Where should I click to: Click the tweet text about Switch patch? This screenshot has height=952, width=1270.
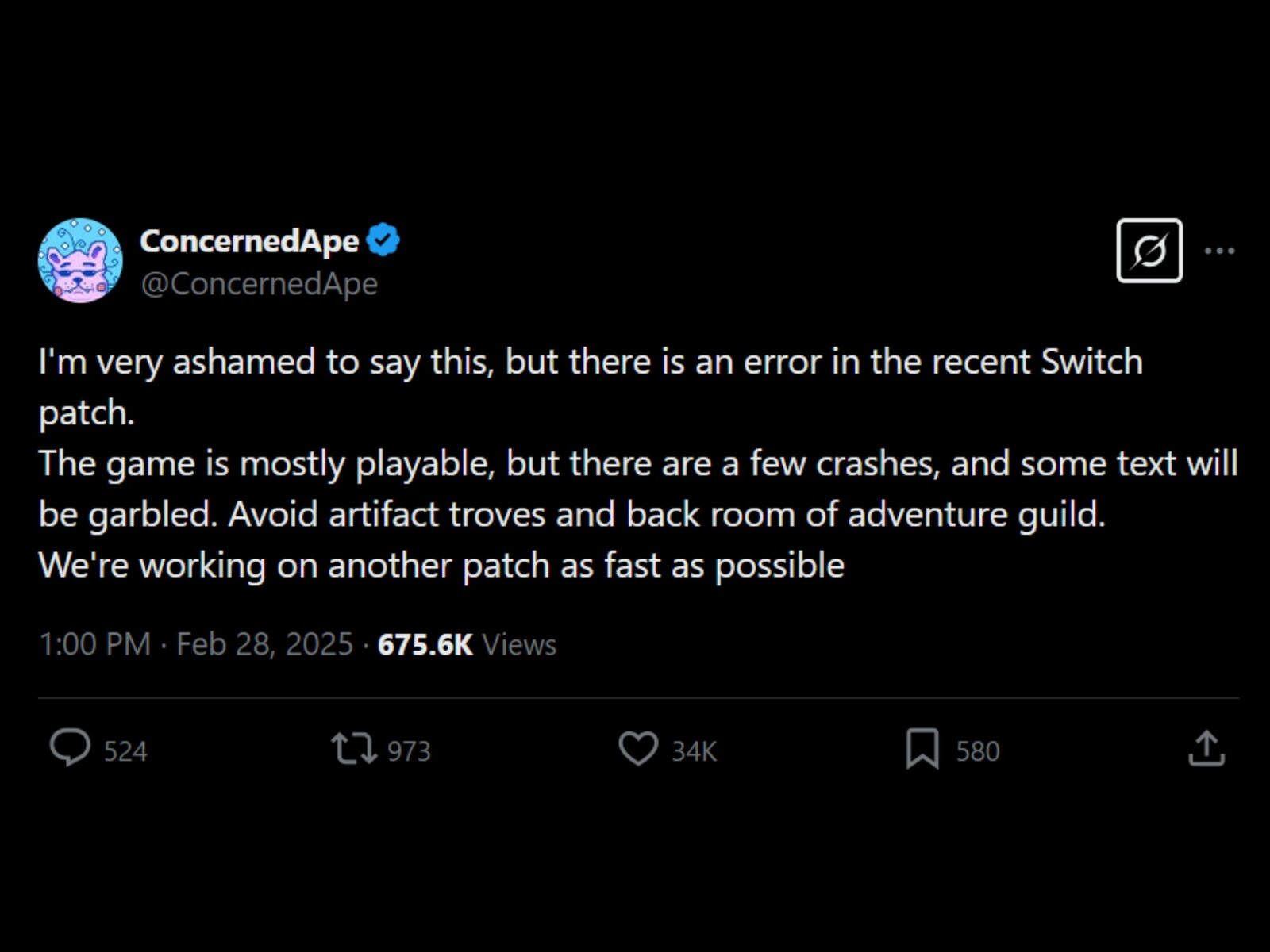point(591,363)
